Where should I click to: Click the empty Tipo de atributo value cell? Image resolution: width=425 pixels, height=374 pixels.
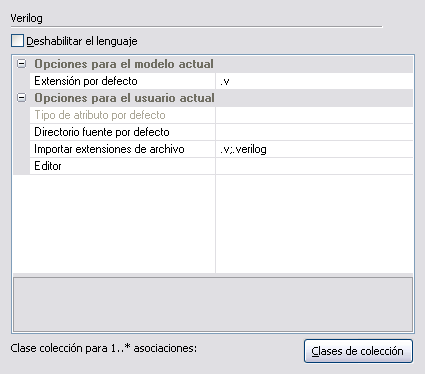pyautogui.click(x=314, y=115)
